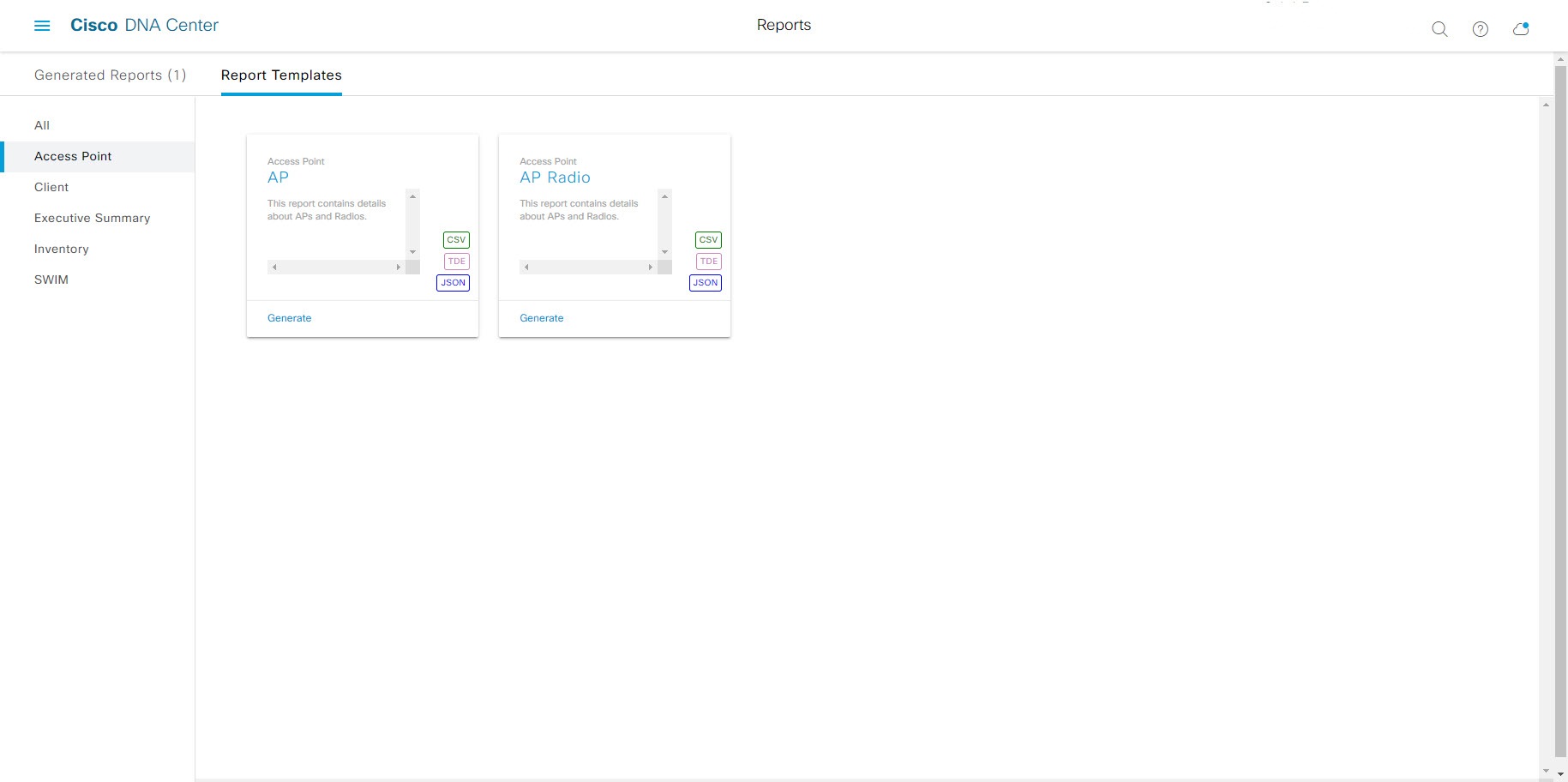Click the JSON badge on AP card
Screen dimensions: 1568x782
click(x=453, y=283)
